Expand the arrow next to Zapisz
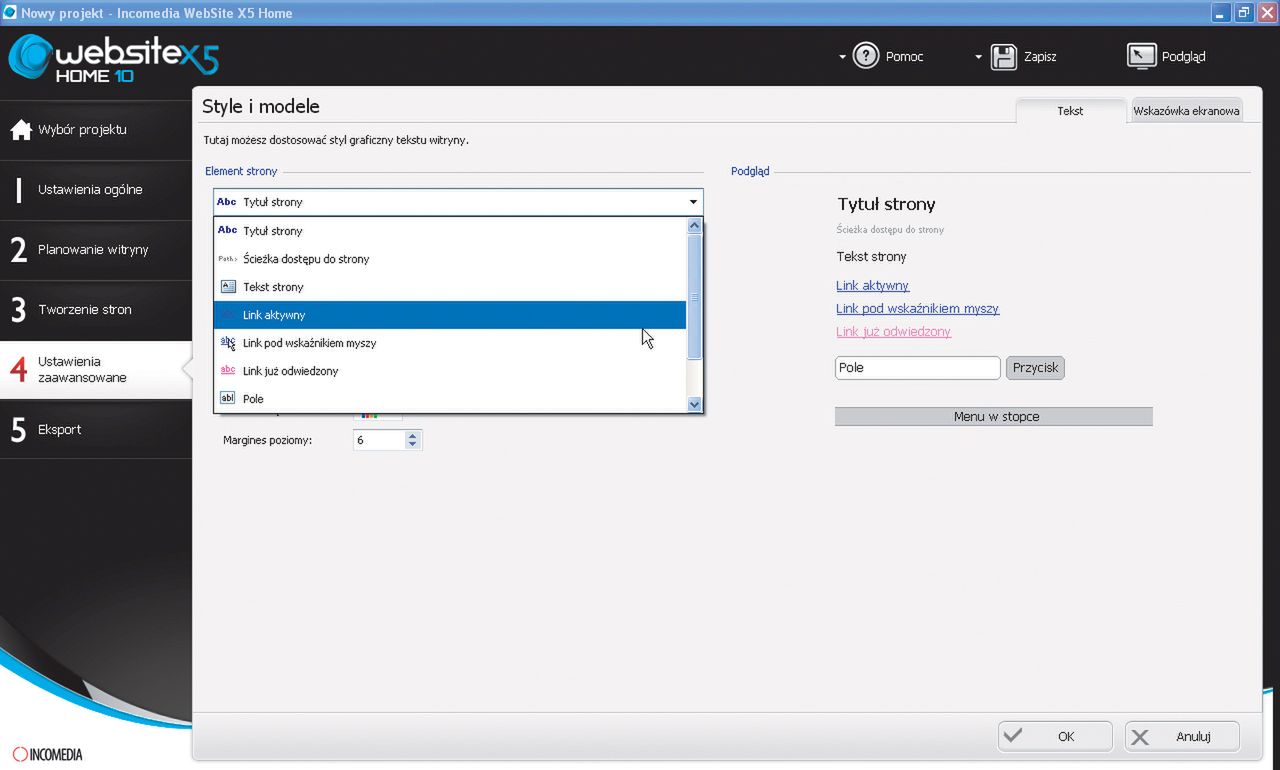Image resolution: width=1280 pixels, height=770 pixels. (x=979, y=57)
